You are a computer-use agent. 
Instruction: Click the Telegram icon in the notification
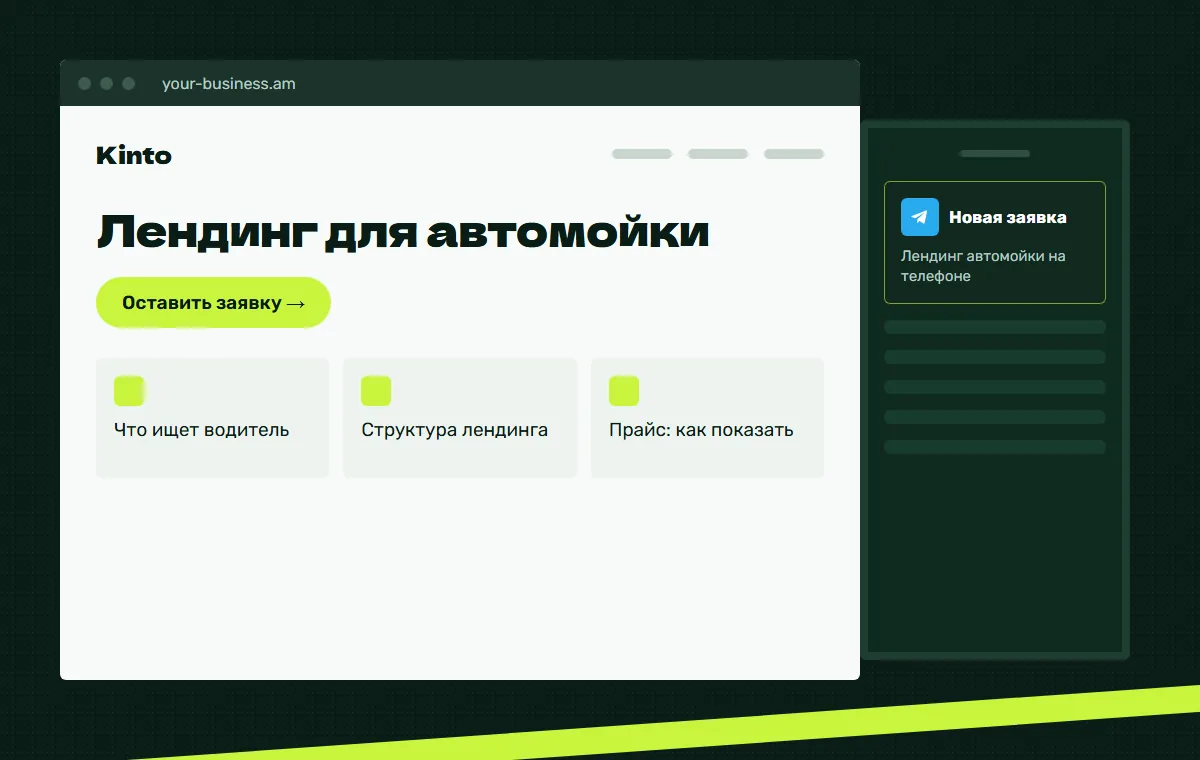pos(920,217)
